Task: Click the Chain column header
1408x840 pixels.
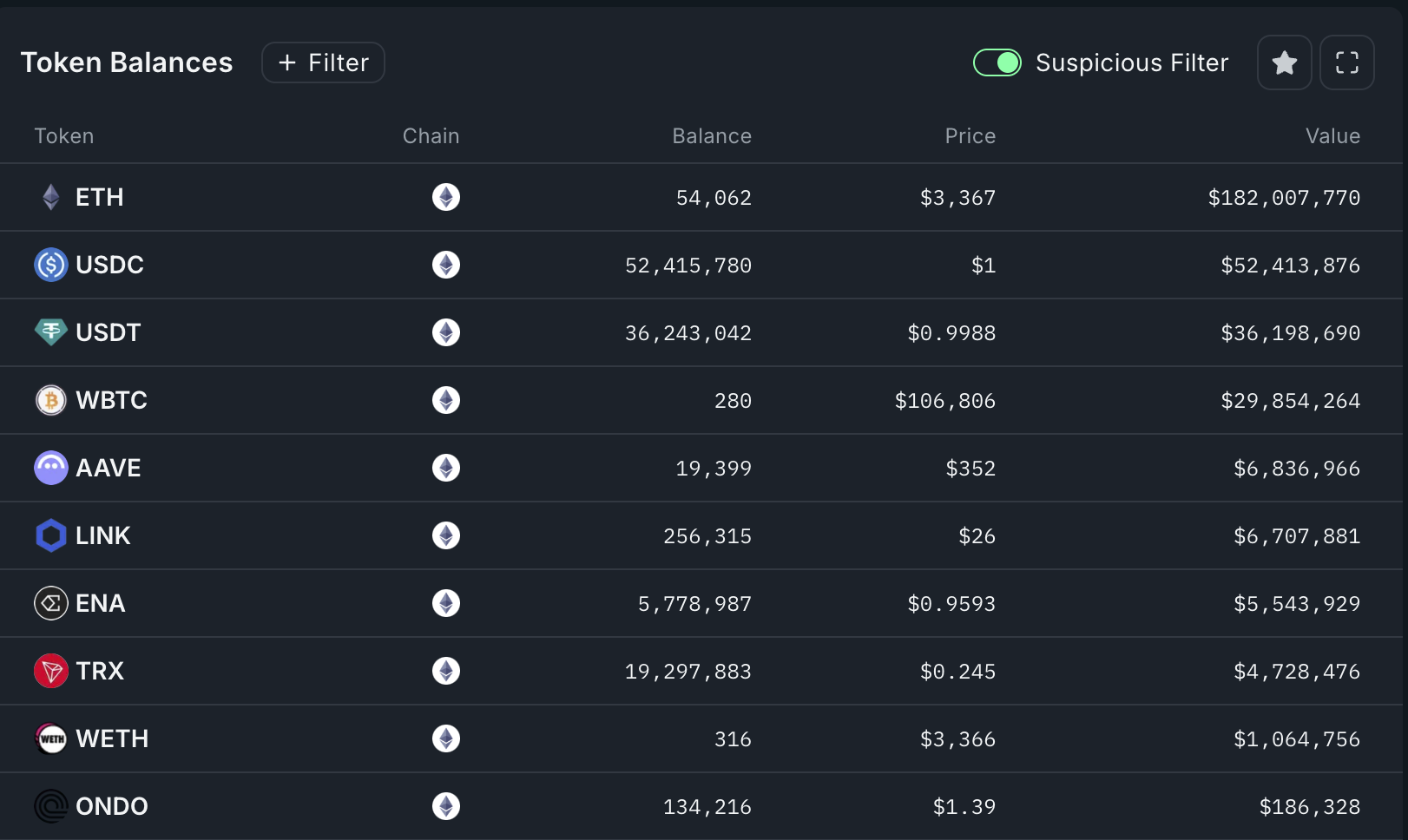Action: click(431, 136)
